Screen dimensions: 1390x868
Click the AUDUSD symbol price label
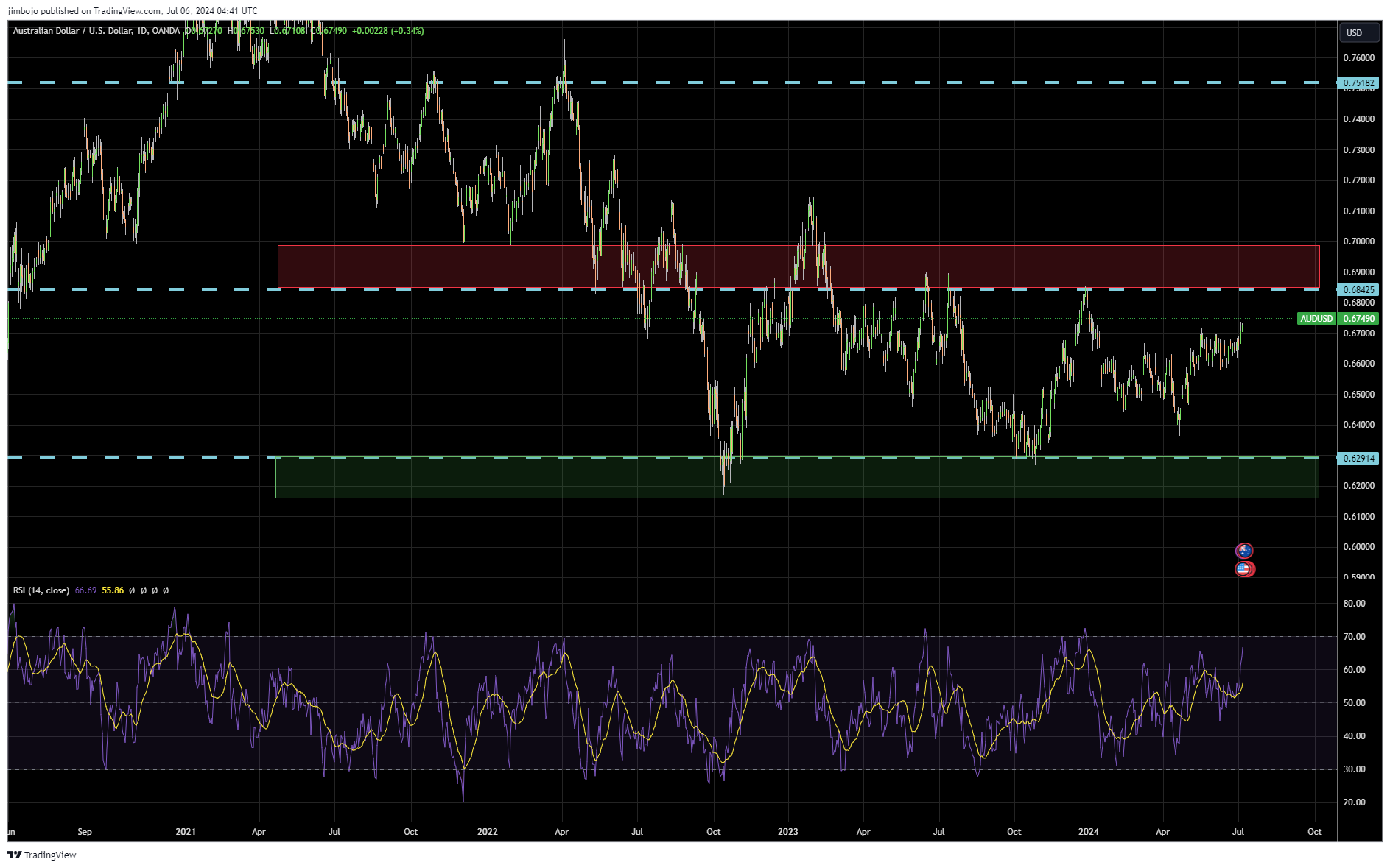click(x=1316, y=319)
